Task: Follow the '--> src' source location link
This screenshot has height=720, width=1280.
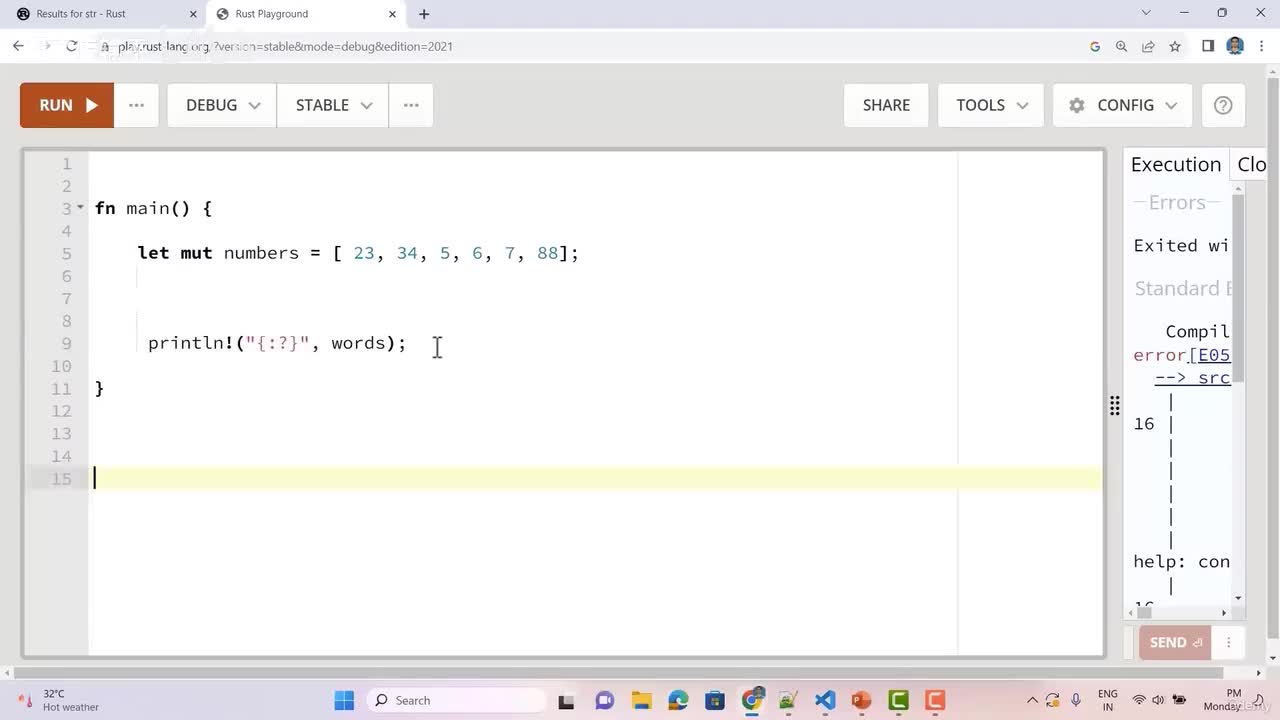Action: [1193, 378]
